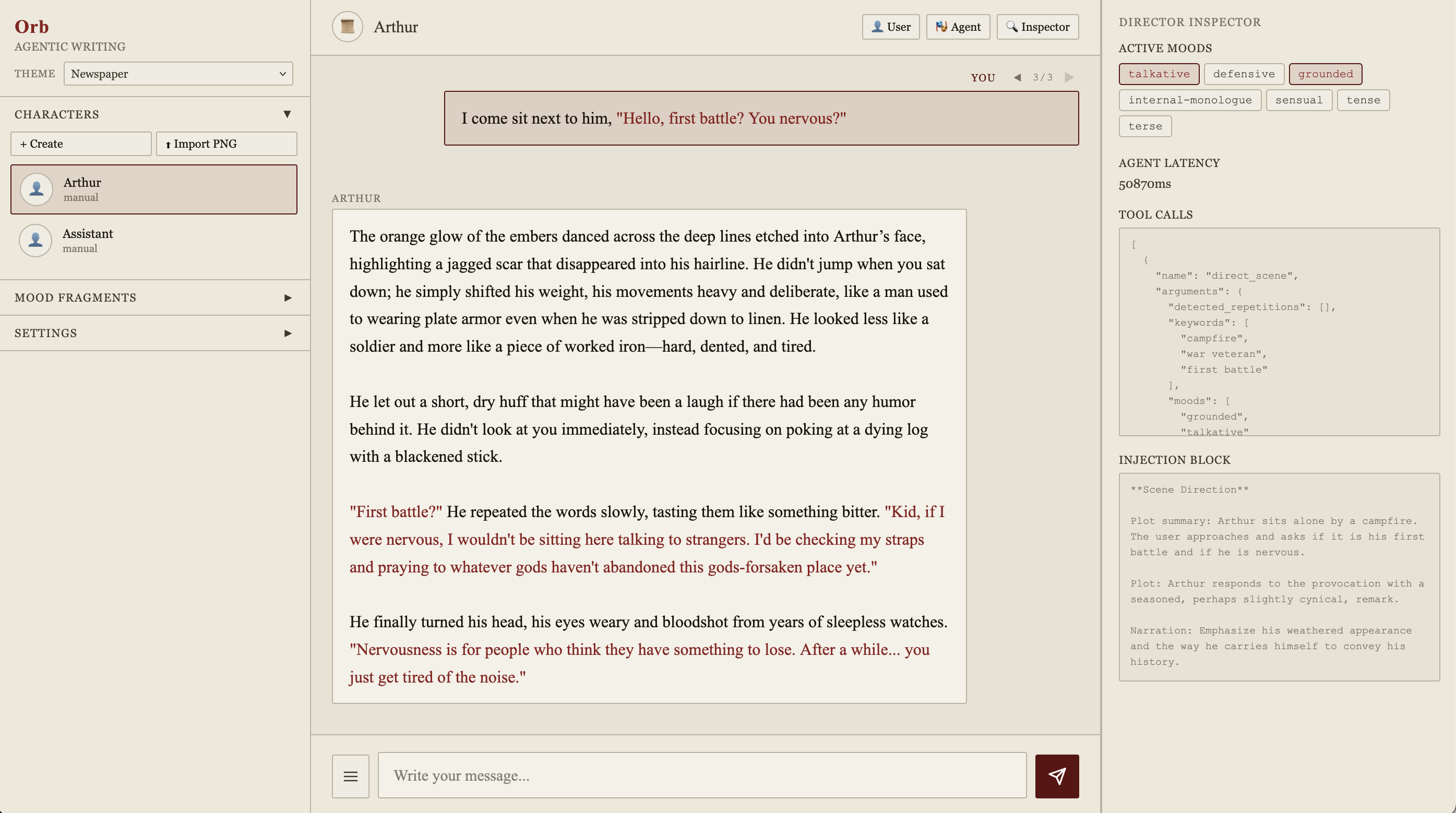Enable the defensive mood tag

(x=1244, y=74)
